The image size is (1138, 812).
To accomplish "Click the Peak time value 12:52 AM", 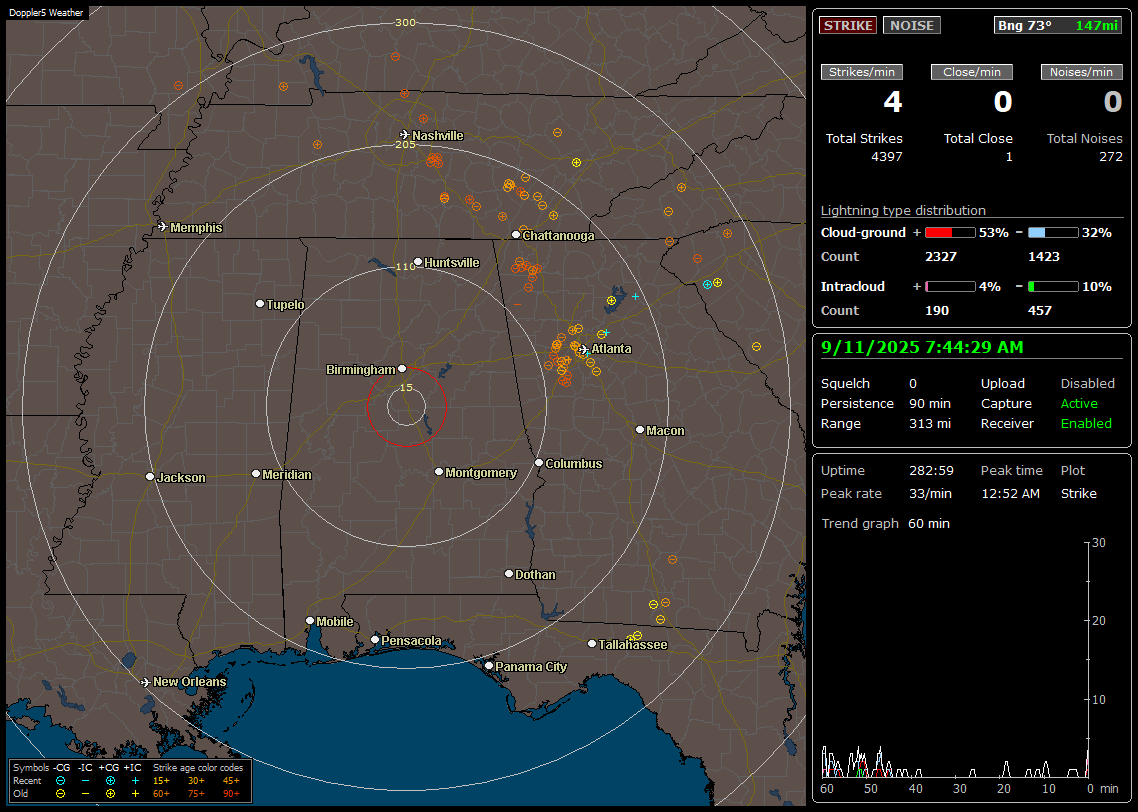I will pyautogui.click(x=1010, y=493).
